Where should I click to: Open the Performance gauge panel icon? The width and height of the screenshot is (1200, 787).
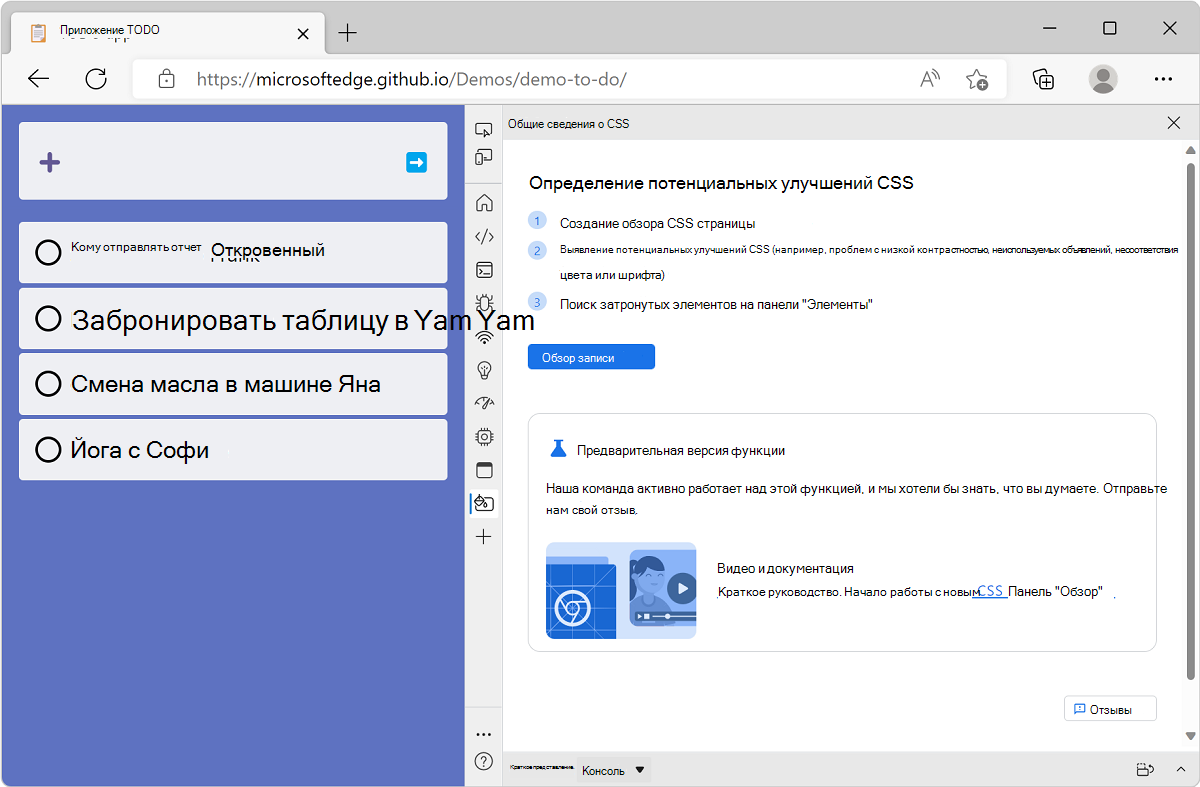pyautogui.click(x=484, y=403)
